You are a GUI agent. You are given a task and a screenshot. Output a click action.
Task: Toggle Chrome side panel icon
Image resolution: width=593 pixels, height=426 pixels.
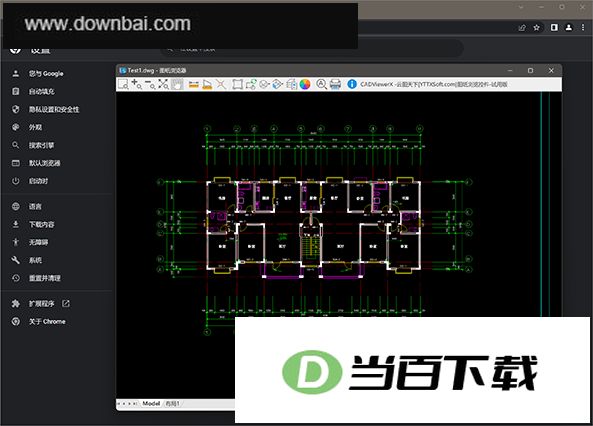pyautogui.click(x=554, y=28)
